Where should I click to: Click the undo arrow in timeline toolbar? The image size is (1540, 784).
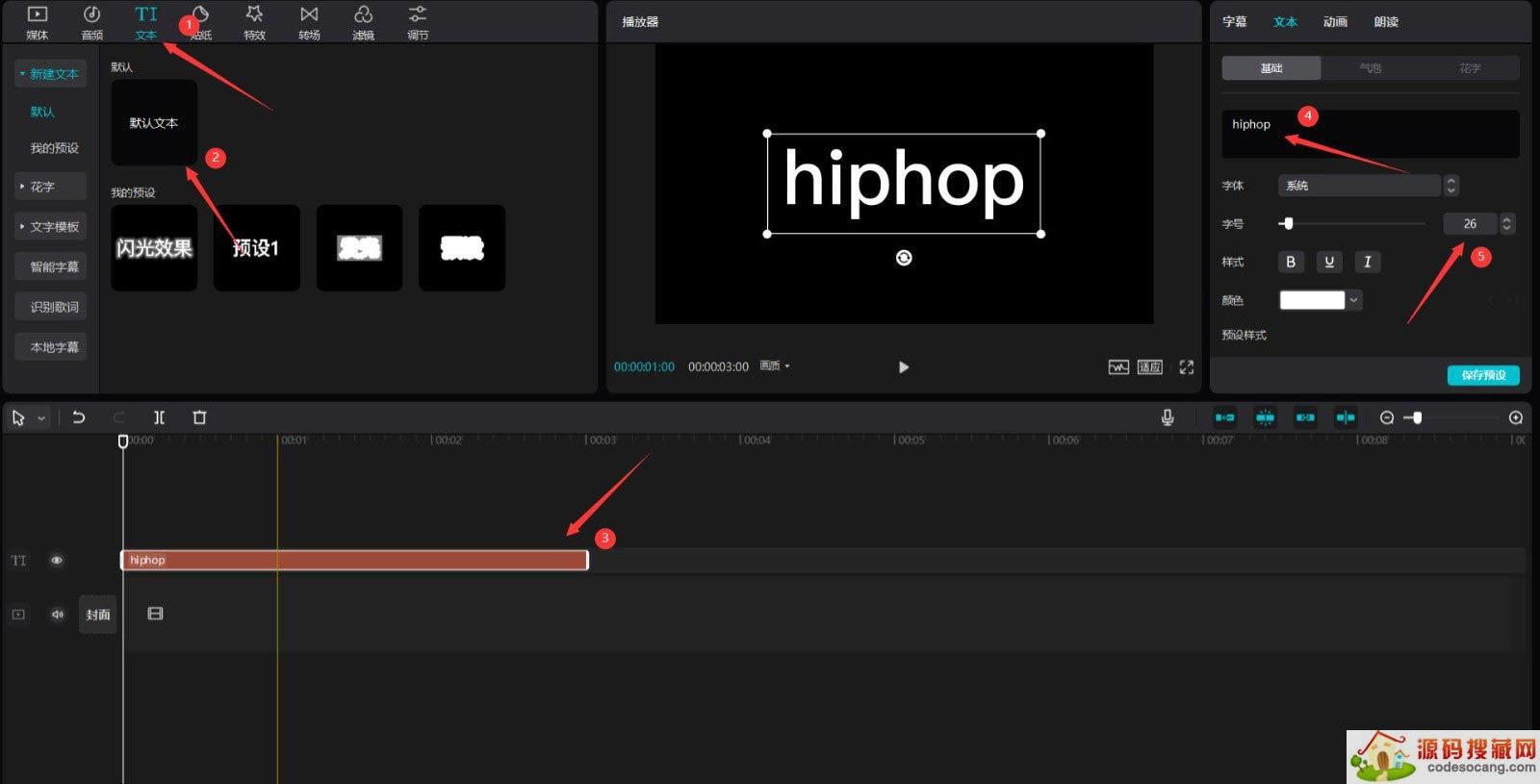tap(79, 417)
